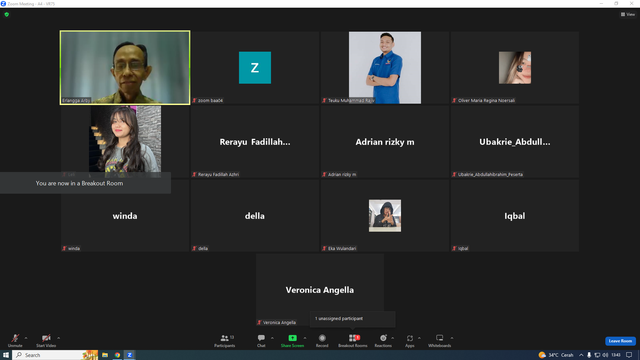
Task: Select Oliver Maria Regina Noersali's tile
Action: 515,67
